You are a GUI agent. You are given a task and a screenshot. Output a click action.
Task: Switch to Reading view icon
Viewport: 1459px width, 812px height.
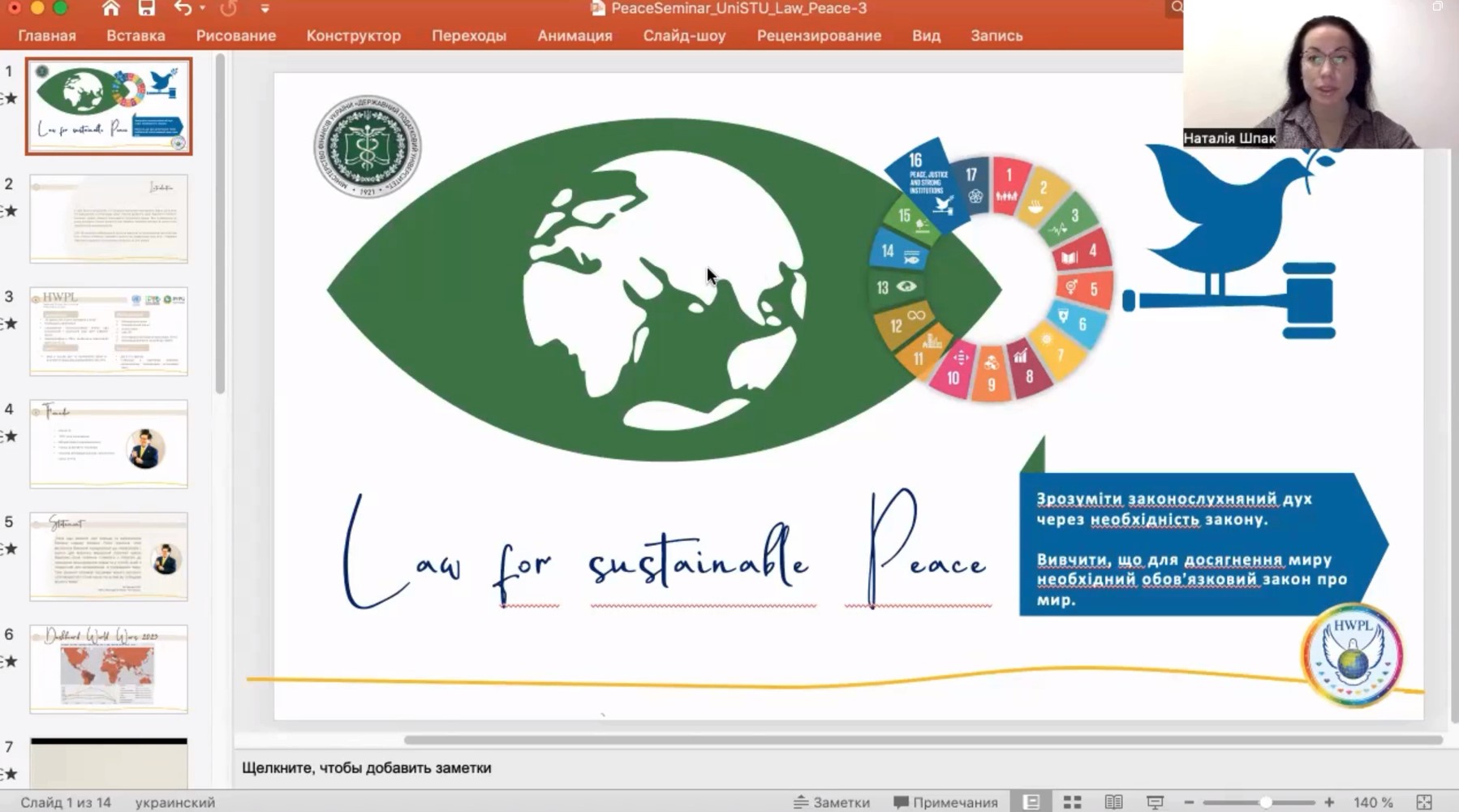tap(1114, 802)
